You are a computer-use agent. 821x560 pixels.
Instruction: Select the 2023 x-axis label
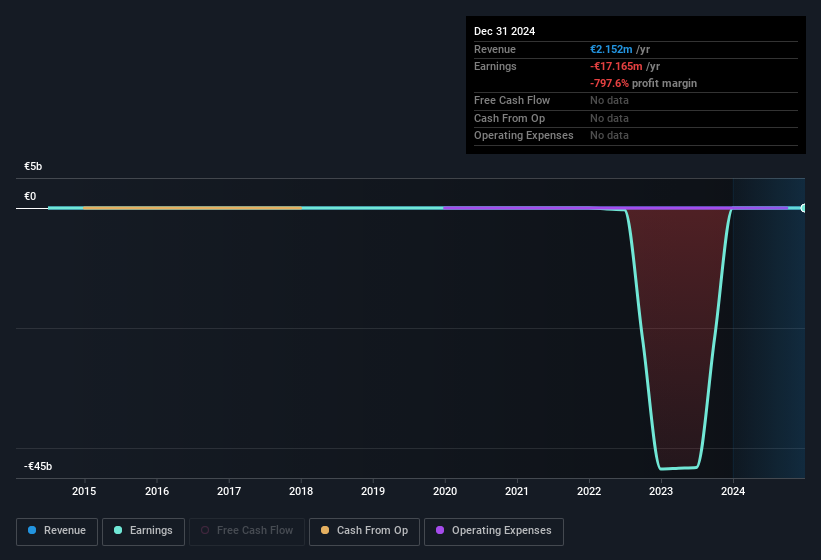(661, 491)
